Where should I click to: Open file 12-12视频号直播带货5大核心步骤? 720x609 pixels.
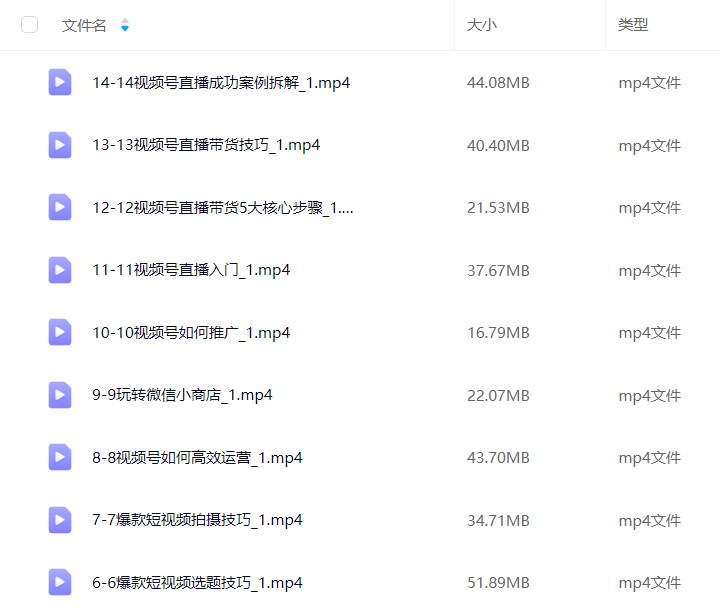[223, 208]
